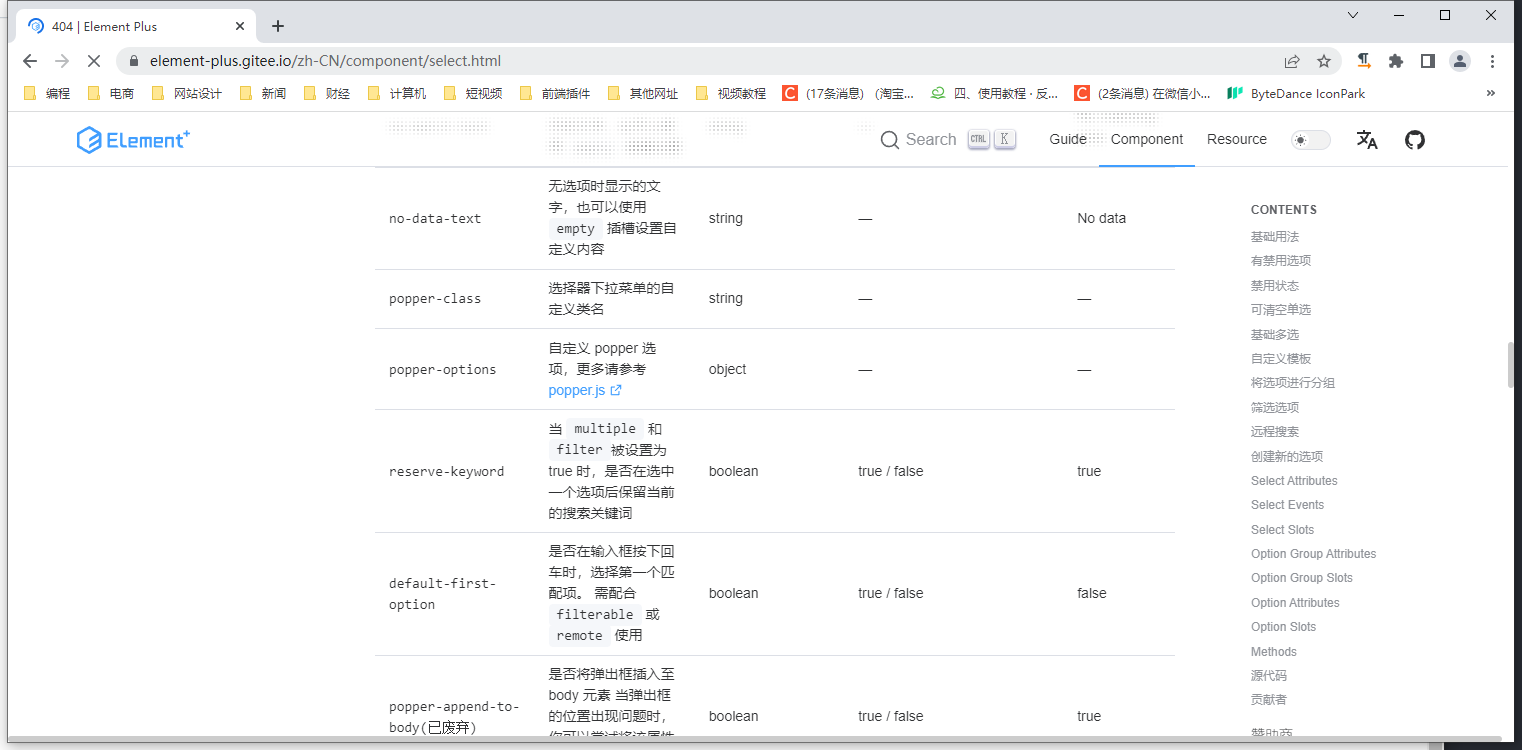
Task: Jump to 远程搜索 section
Action: point(1275,432)
